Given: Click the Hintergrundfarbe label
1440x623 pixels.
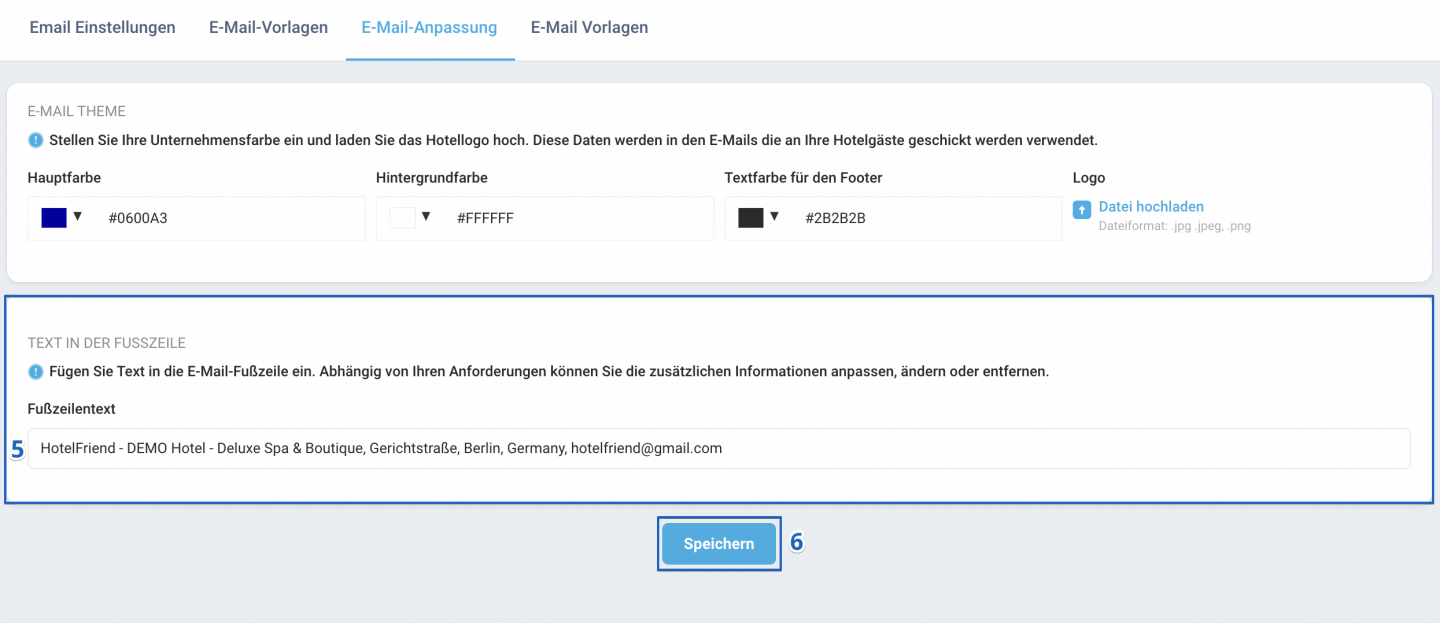Looking at the screenshot, I should pos(432,178).
